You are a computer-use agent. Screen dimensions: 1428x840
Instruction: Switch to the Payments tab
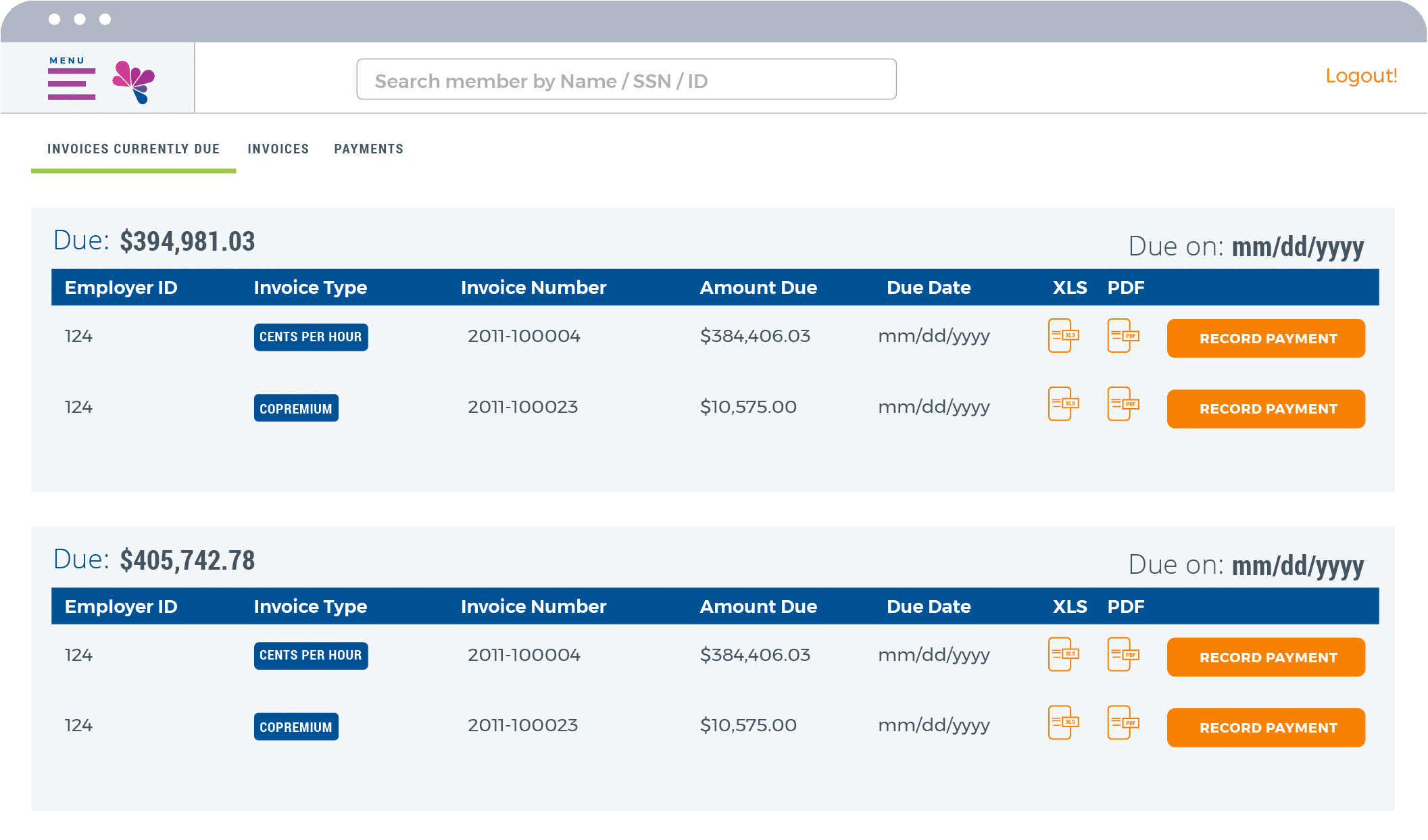point(368,149)
